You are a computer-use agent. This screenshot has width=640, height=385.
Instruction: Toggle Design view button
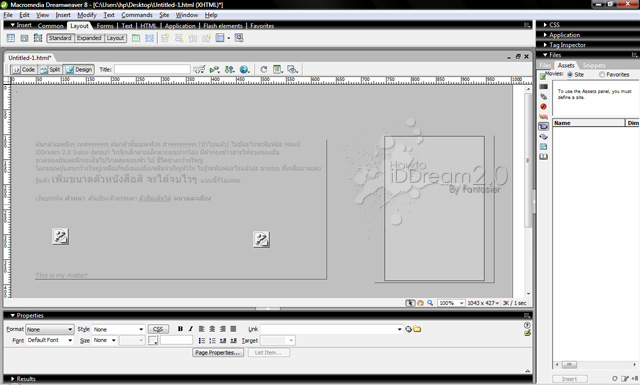coord(79,69)
